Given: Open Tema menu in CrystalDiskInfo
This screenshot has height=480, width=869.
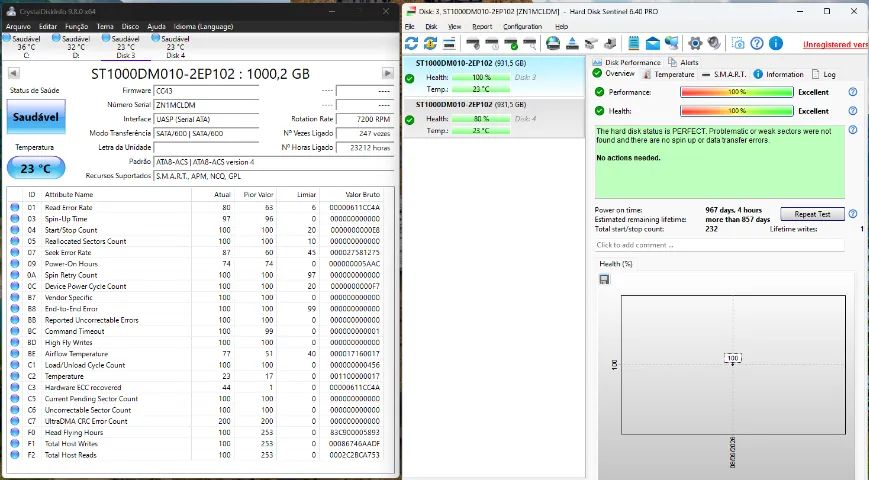Looking at the screenshot, I should coord(105,27).
